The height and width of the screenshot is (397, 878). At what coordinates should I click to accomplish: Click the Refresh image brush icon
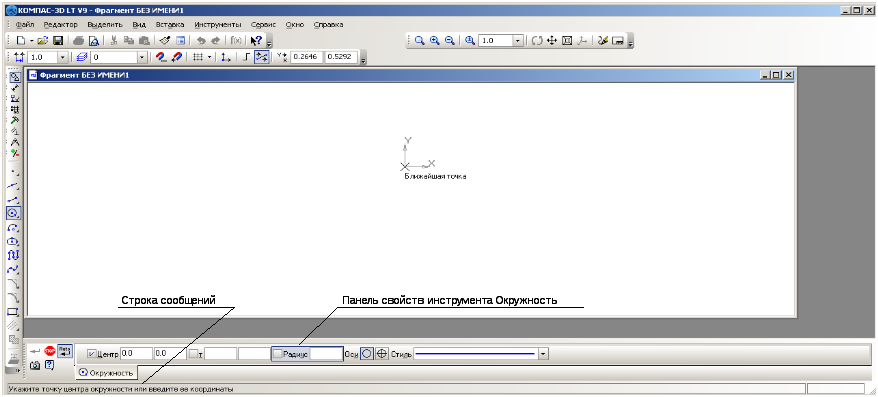pos(603,41)
